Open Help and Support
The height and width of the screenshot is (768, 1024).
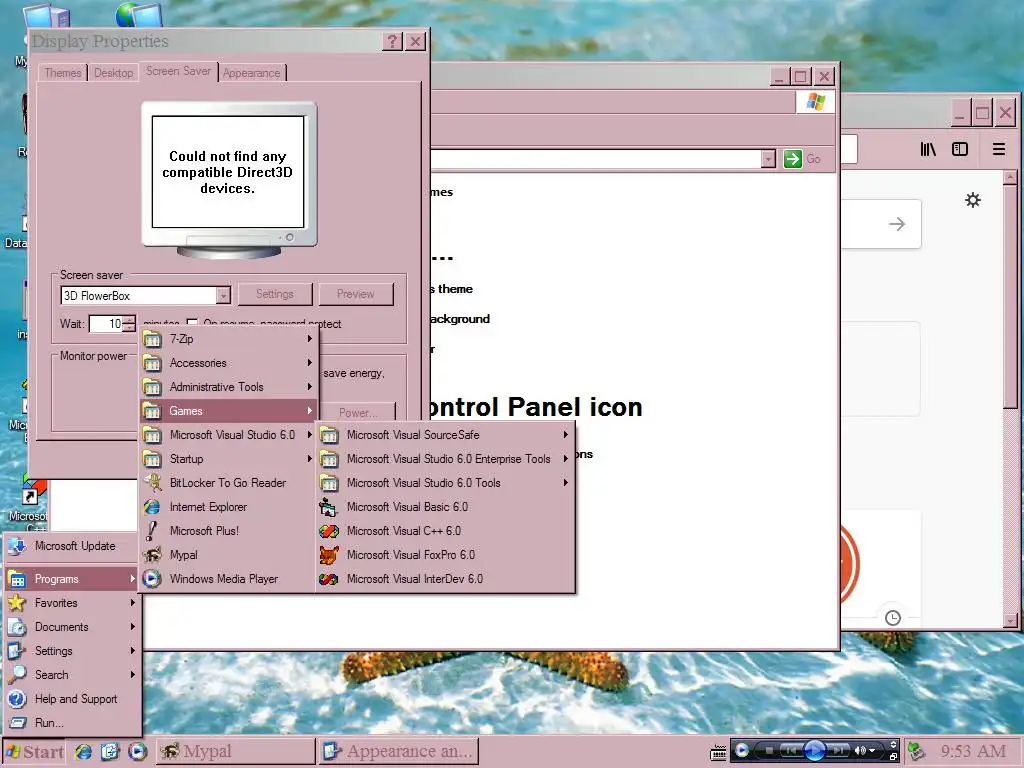click(x=72, y=699)
